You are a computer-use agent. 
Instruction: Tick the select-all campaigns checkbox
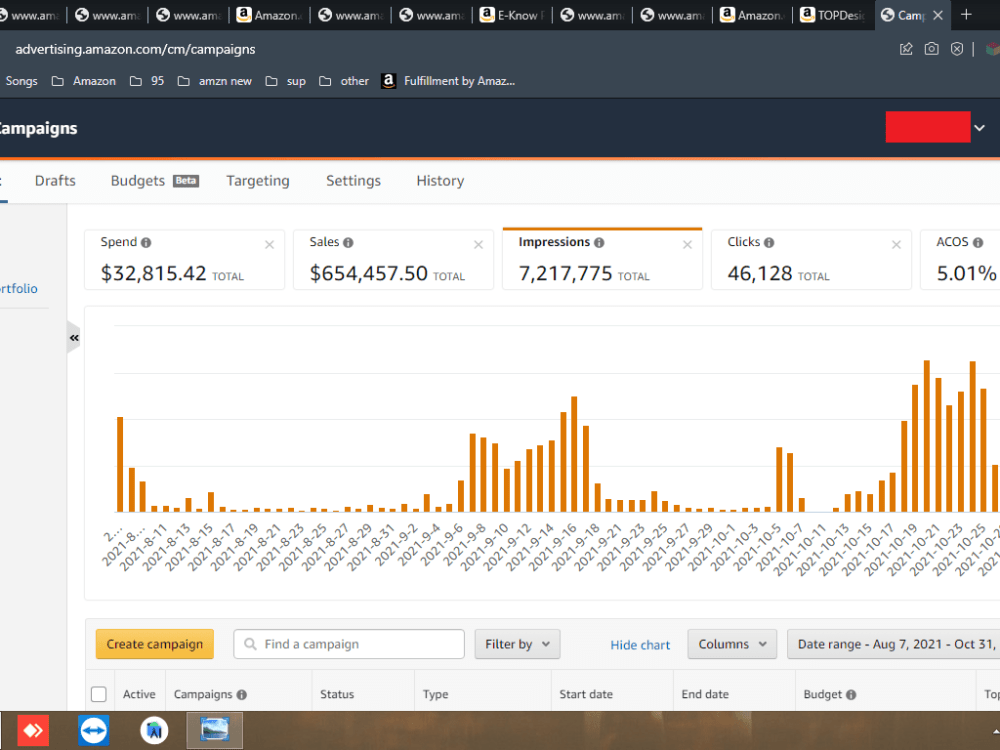click(99, 694)
